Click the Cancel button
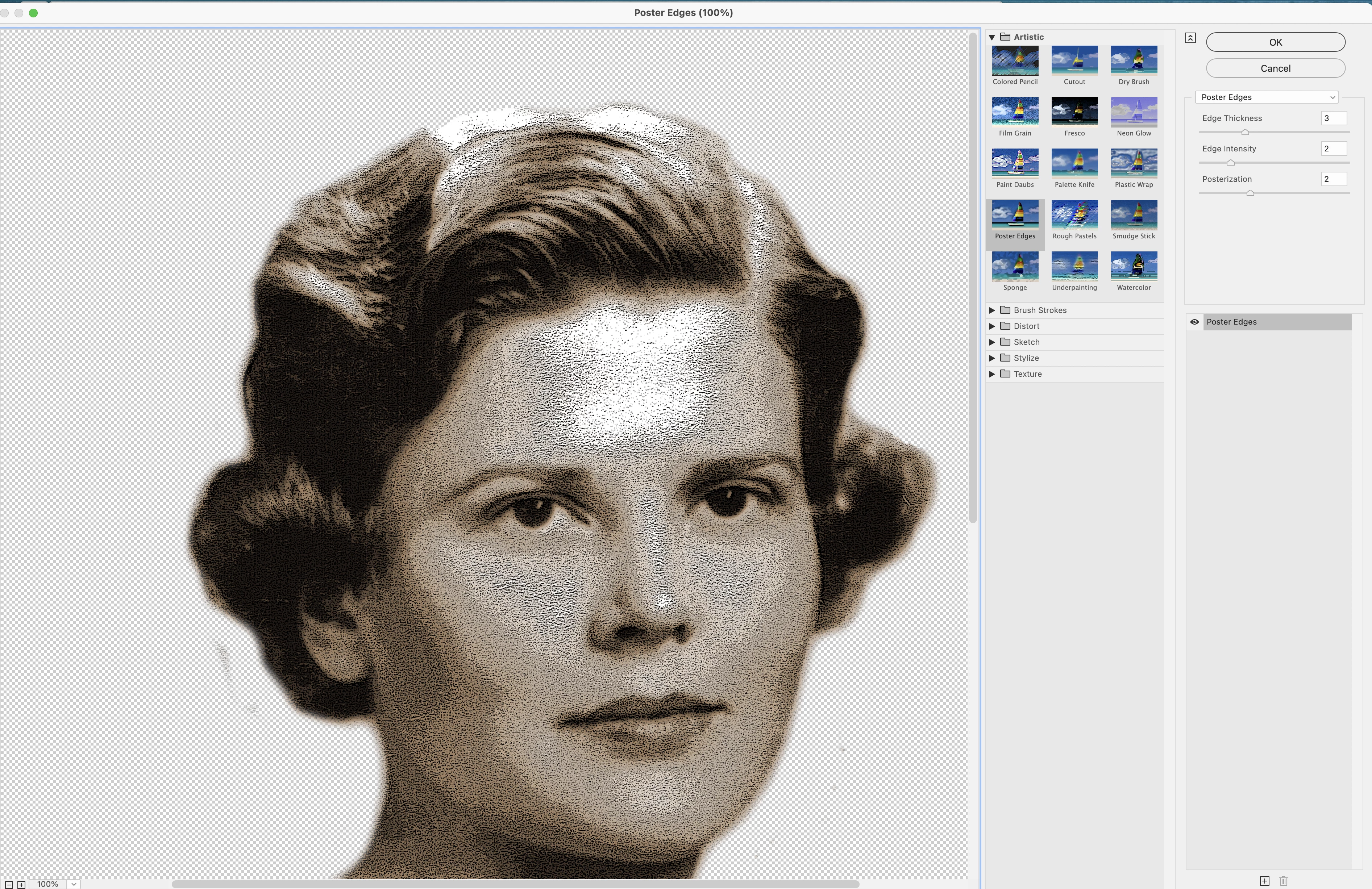 pyautogui.click(x=1275, y=68)
